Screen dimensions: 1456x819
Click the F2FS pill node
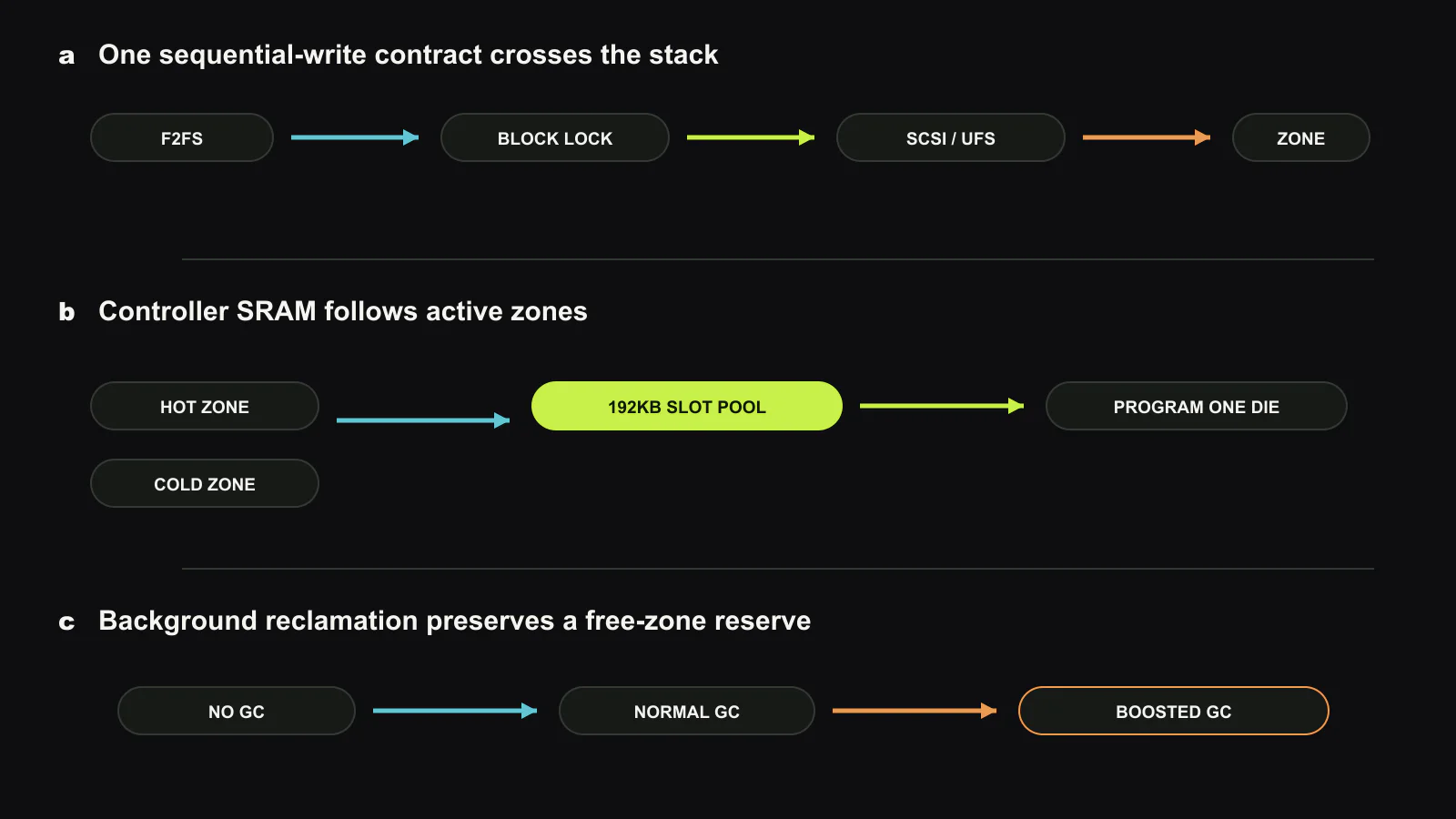coord(182,137)
